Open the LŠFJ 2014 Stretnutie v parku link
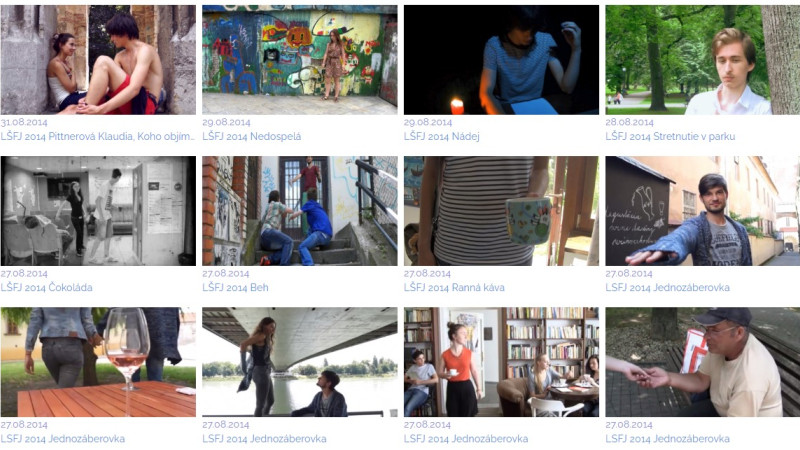Screen dimensions: 800x450 pos(670,136)
